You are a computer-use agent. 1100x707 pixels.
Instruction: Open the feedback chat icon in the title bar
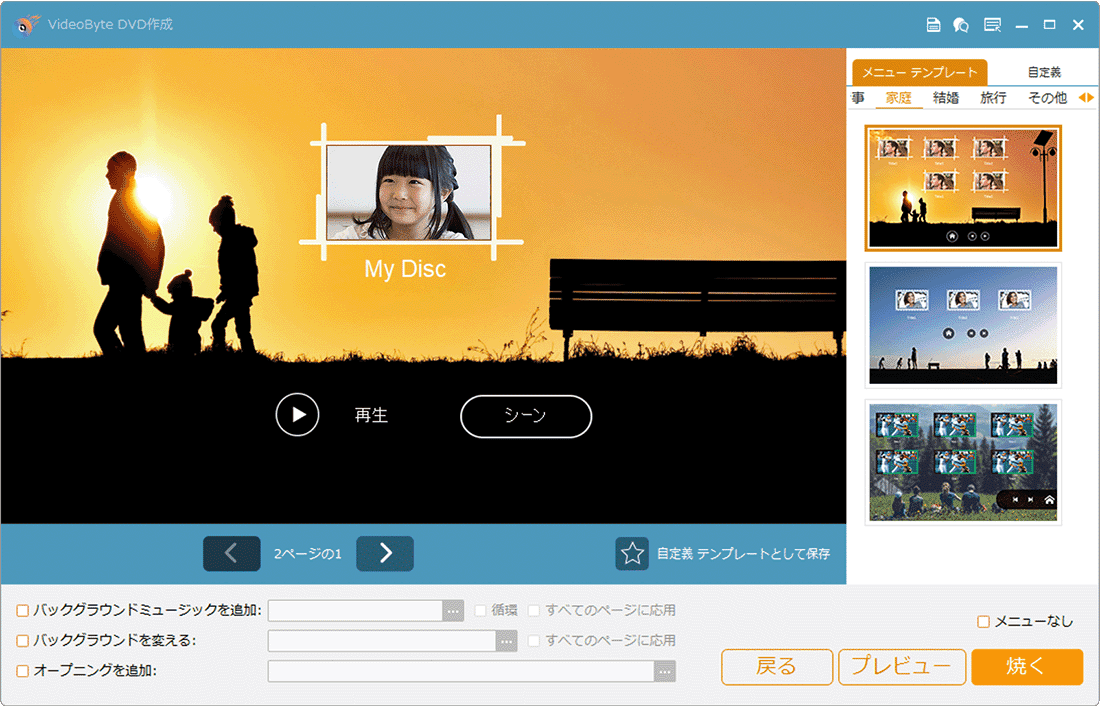[x=960, y=24]
